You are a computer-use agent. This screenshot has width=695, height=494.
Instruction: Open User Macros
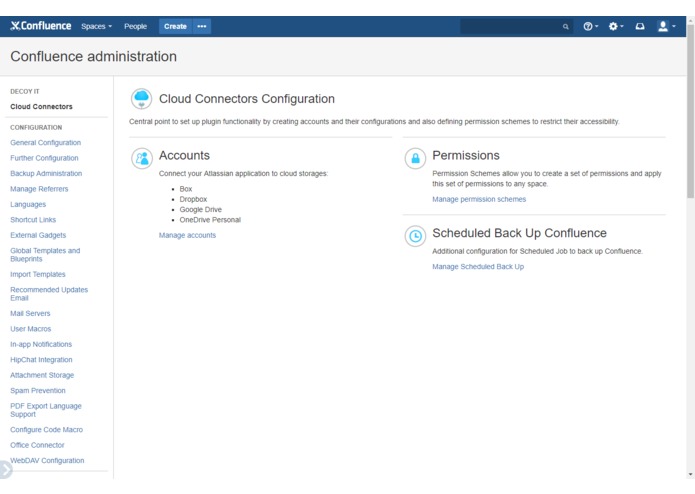31,329
